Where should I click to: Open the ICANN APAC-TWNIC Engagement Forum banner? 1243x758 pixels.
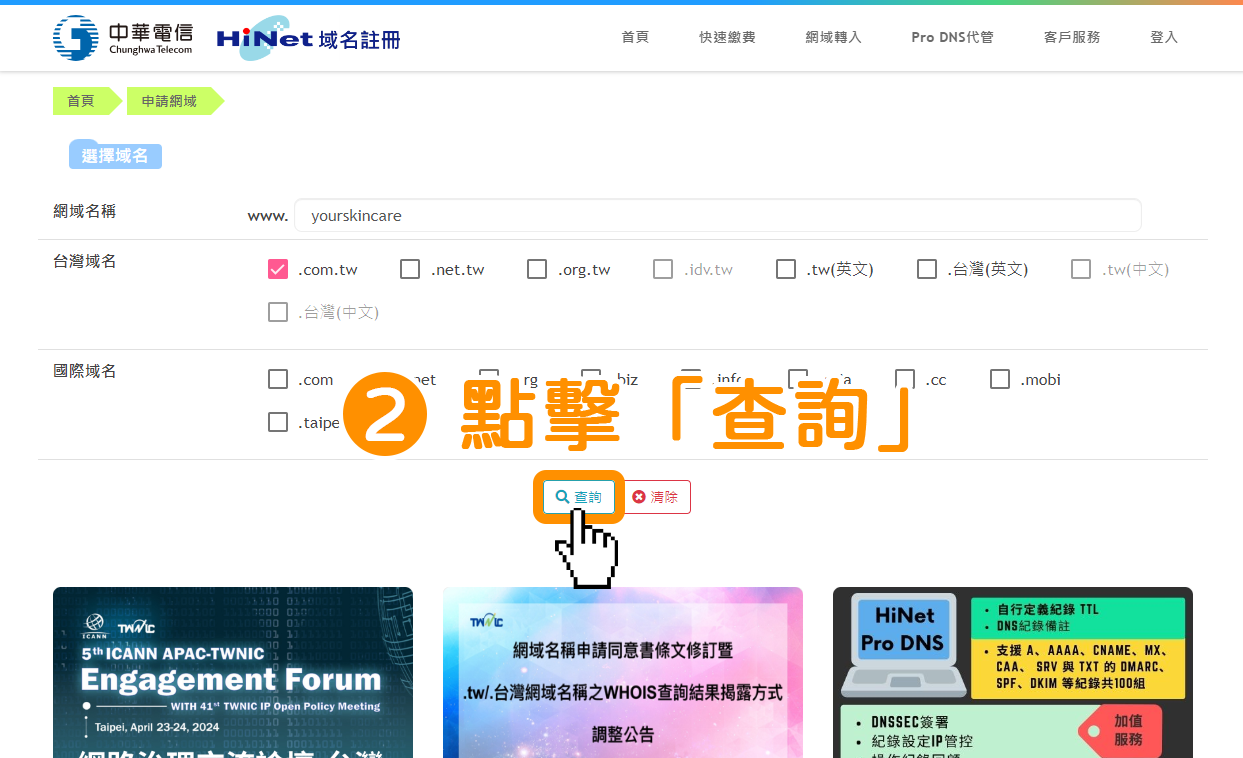233,672
